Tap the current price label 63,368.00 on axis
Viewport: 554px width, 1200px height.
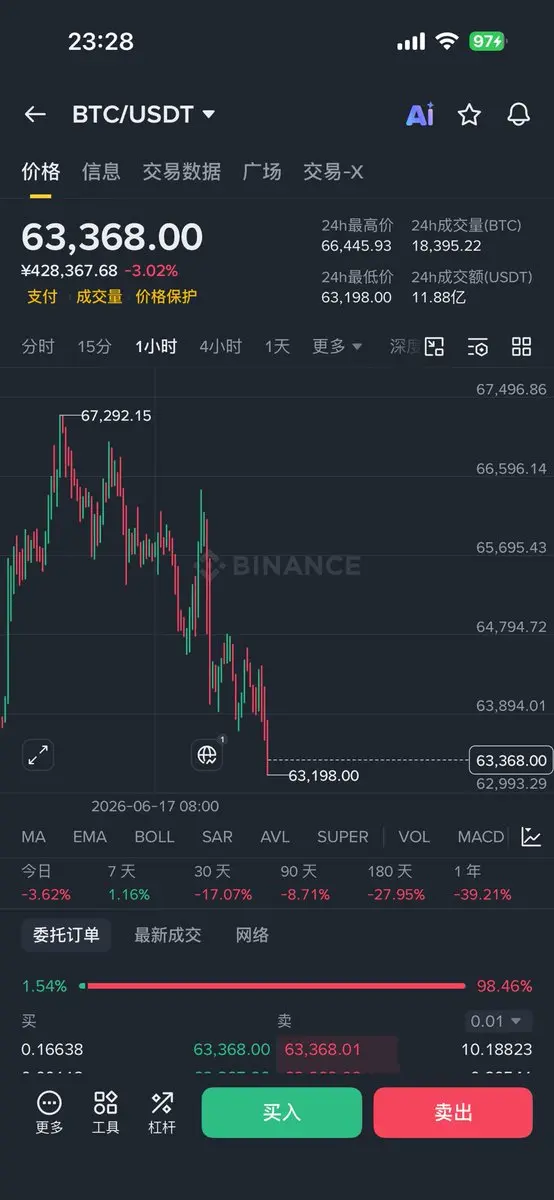511,761
